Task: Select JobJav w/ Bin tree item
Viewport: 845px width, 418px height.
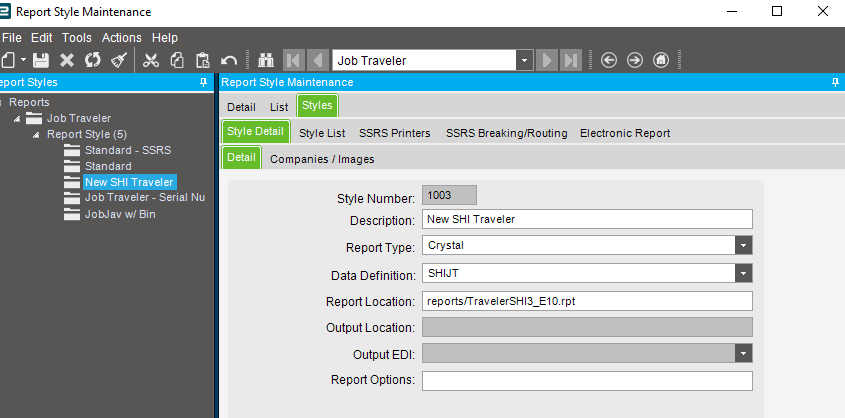Action: click(119, 213)
